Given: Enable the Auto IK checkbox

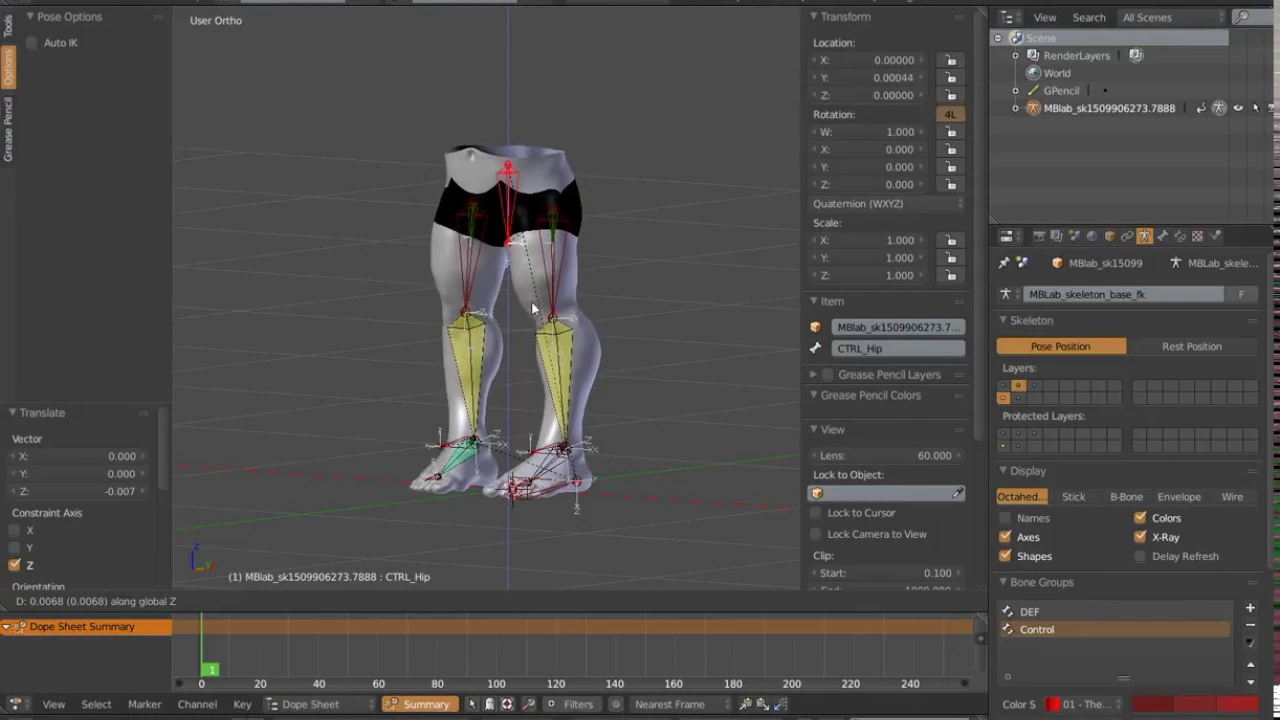Looking at the screenshot, I should 32,43.
